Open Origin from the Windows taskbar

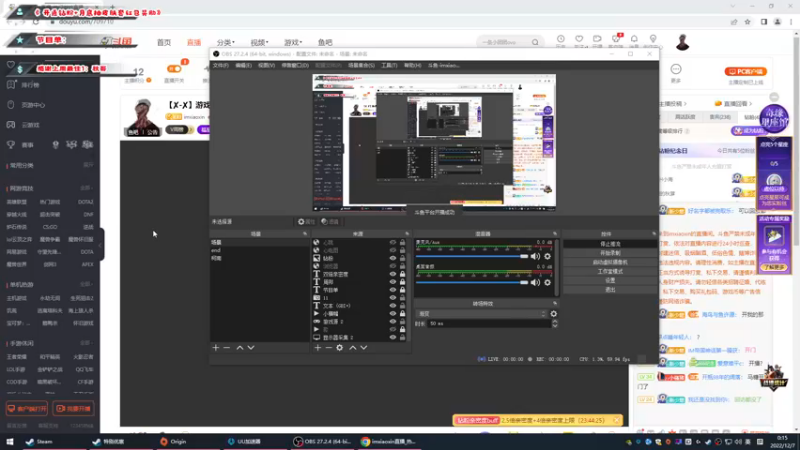[x=173, y=442]
